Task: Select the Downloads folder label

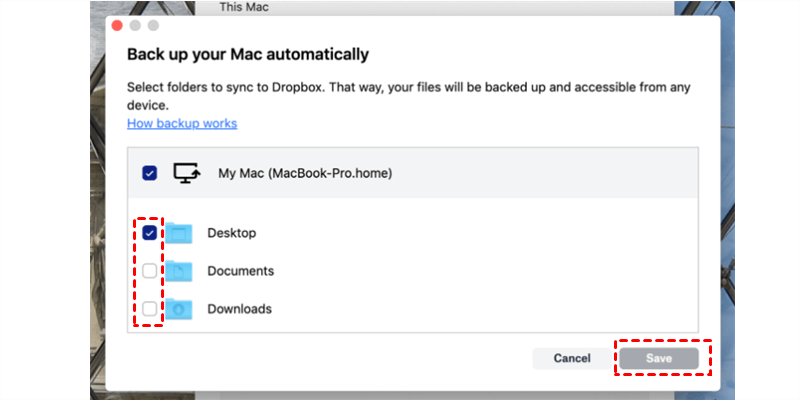Action: tap(240, 309)
